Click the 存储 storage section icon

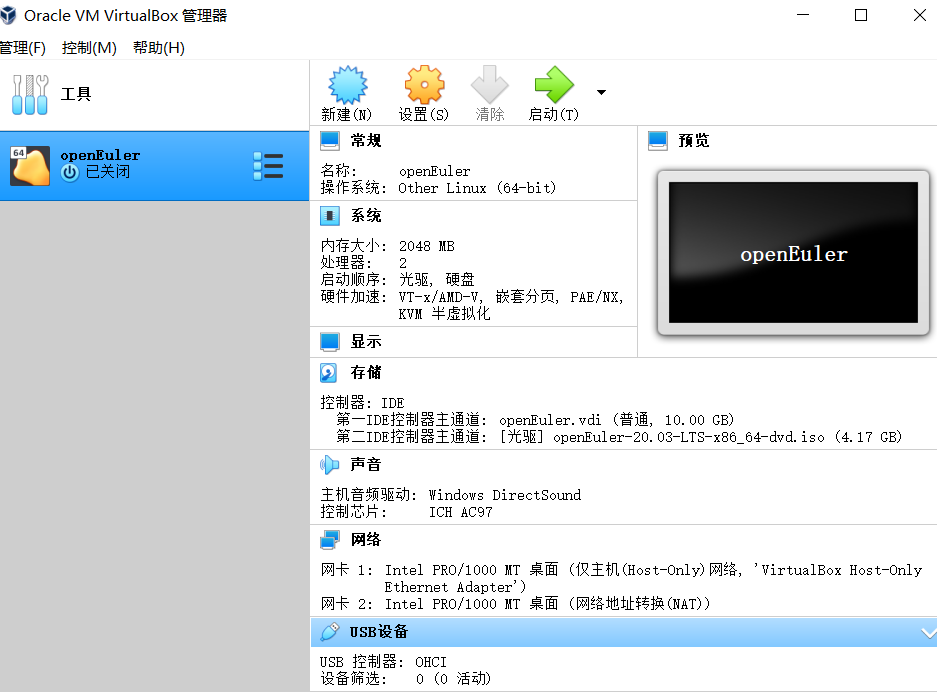click(x=329, y=372)
